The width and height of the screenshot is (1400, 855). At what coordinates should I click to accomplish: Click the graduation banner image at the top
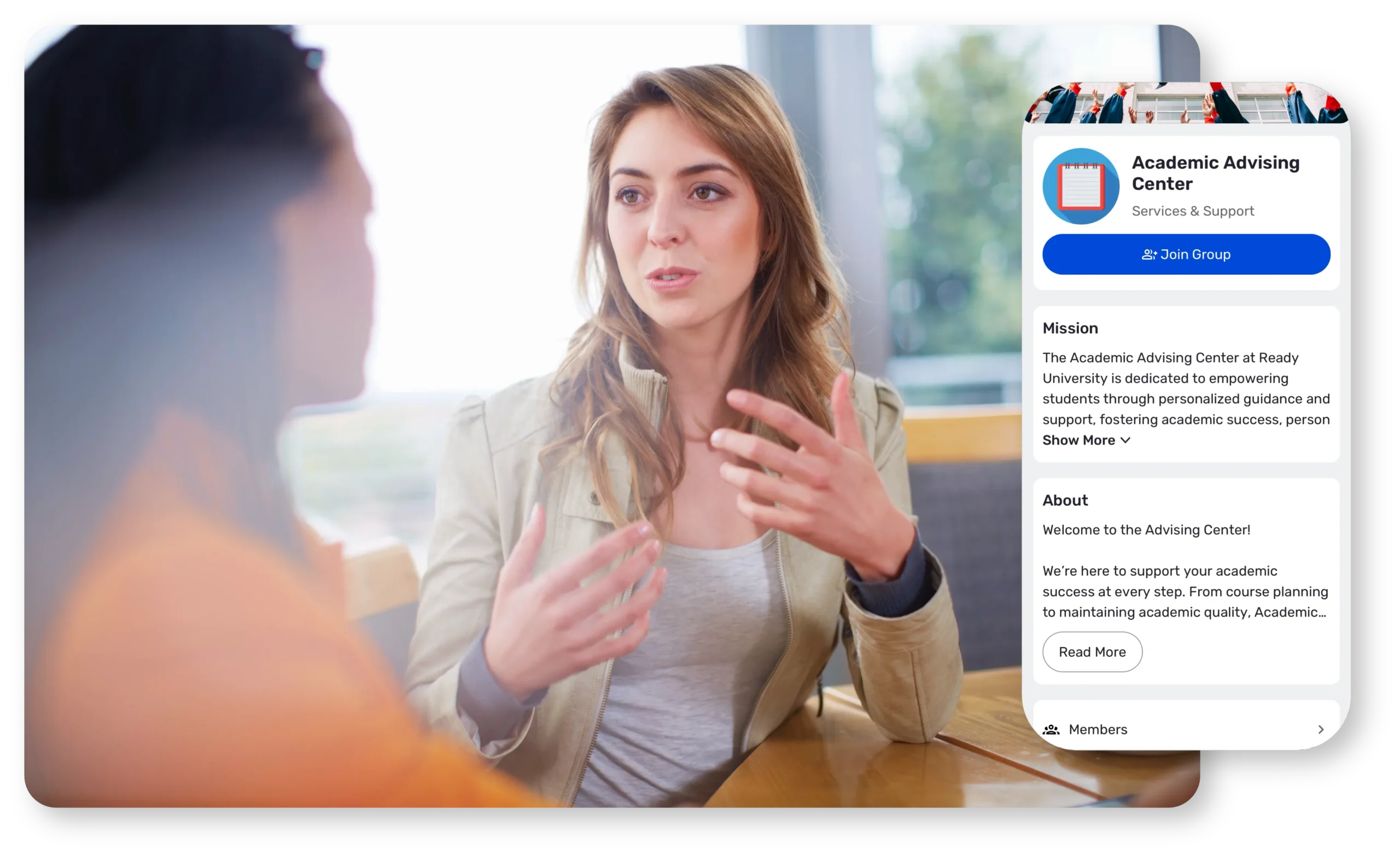1186,102
